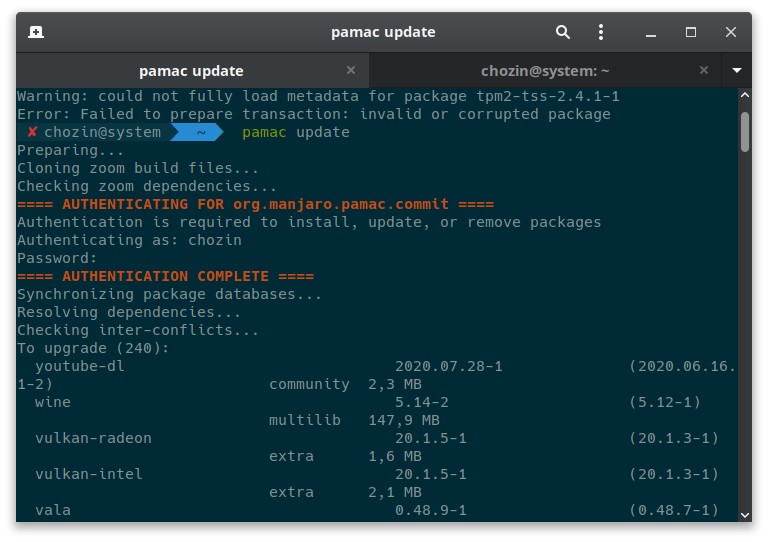Click version '2020.07.28-1'
This screenshot has width=768, height=542.
pyautogui.click(x=449, y=366)
